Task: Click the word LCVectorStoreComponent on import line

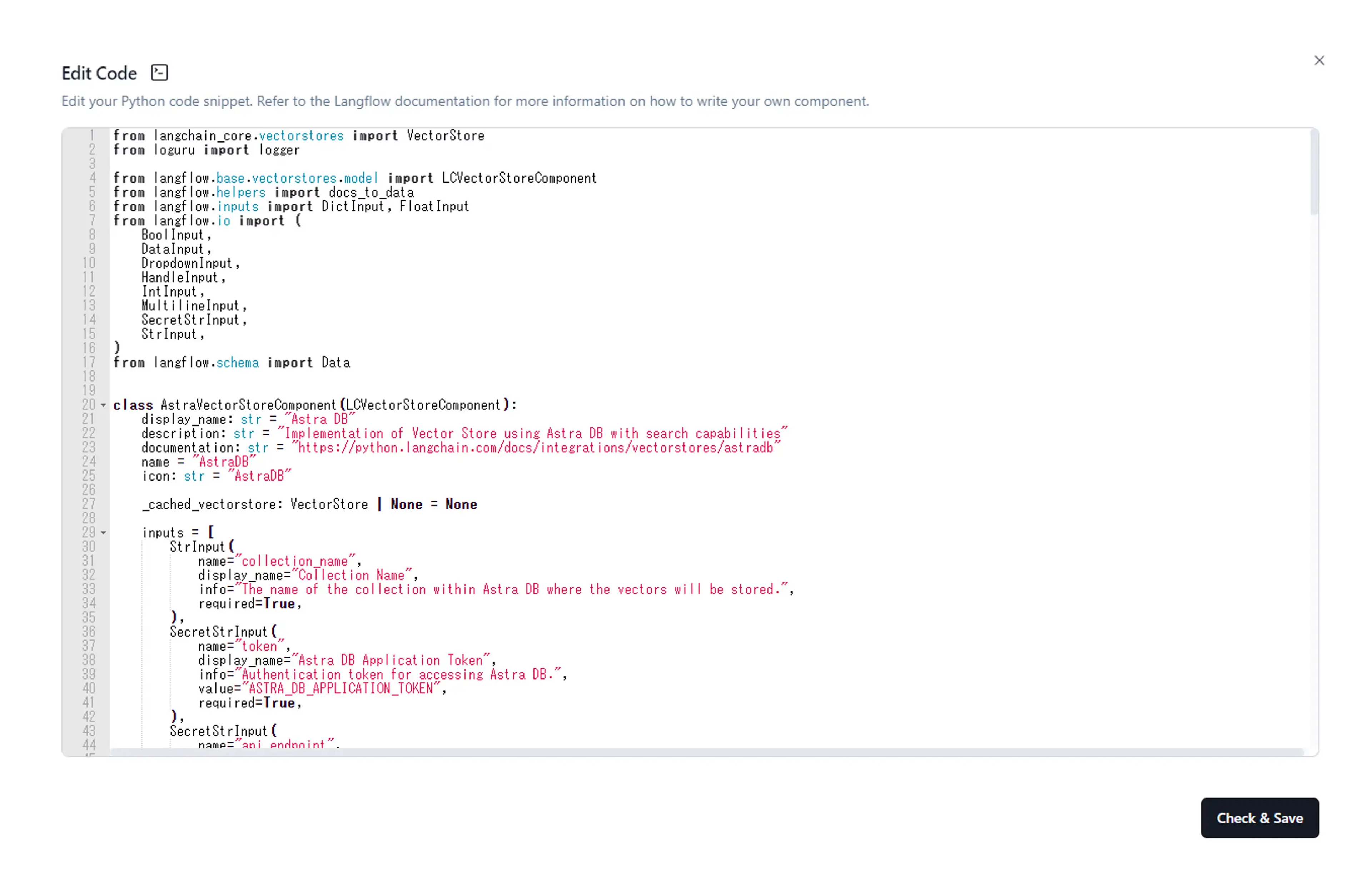Action: 519,178
